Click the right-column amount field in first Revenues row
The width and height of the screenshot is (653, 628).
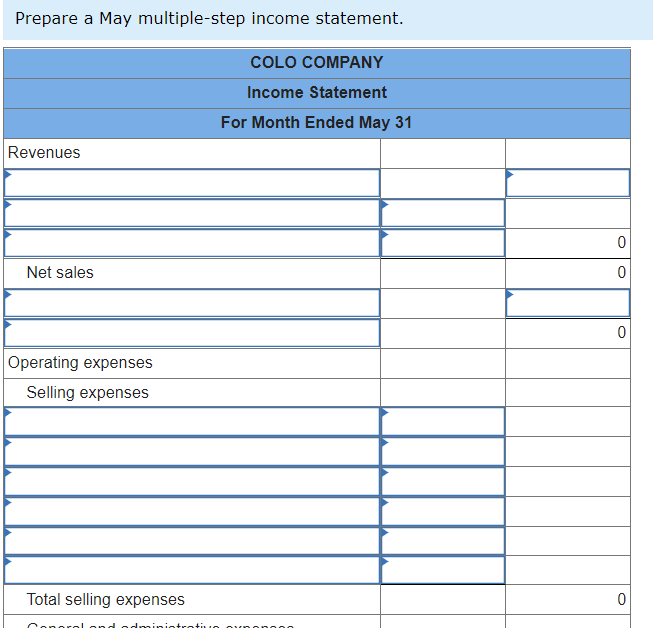point(568,183)
